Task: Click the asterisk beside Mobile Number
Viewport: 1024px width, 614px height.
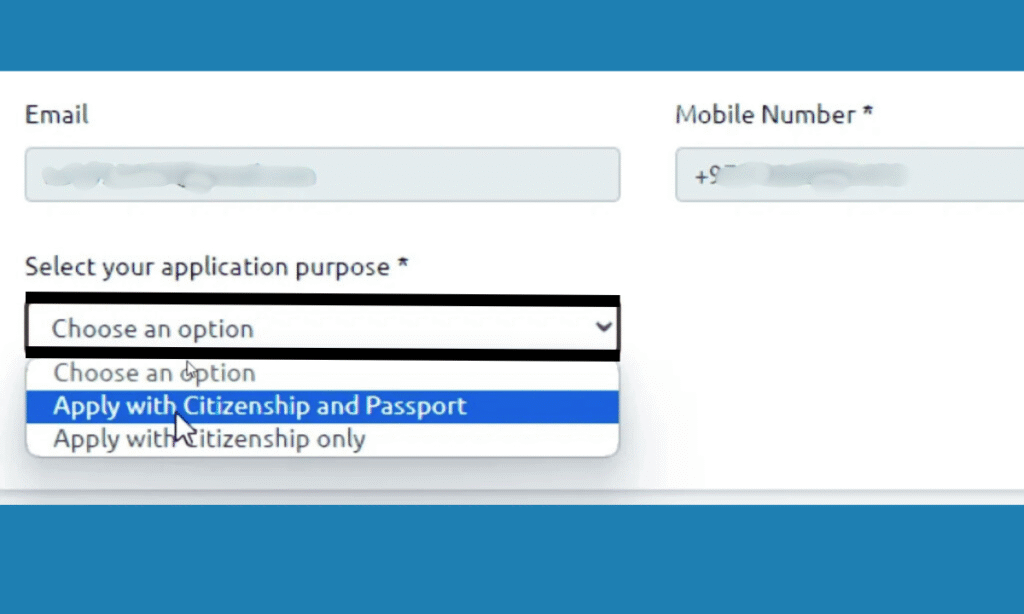Action: click(x=869, y=112)
